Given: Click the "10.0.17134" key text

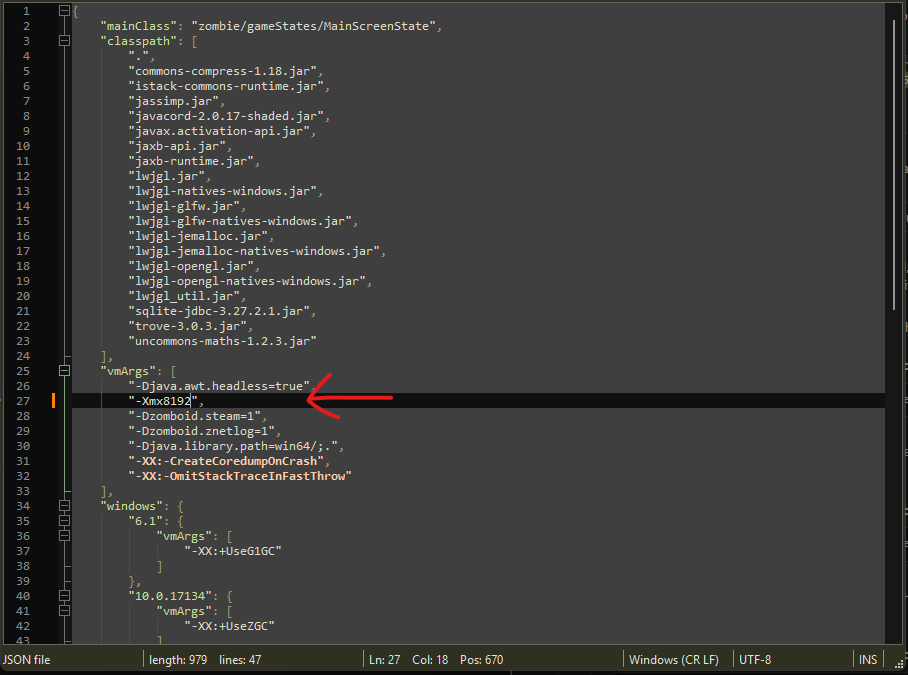Looking at the screenshot, I should tap(170, 596).
